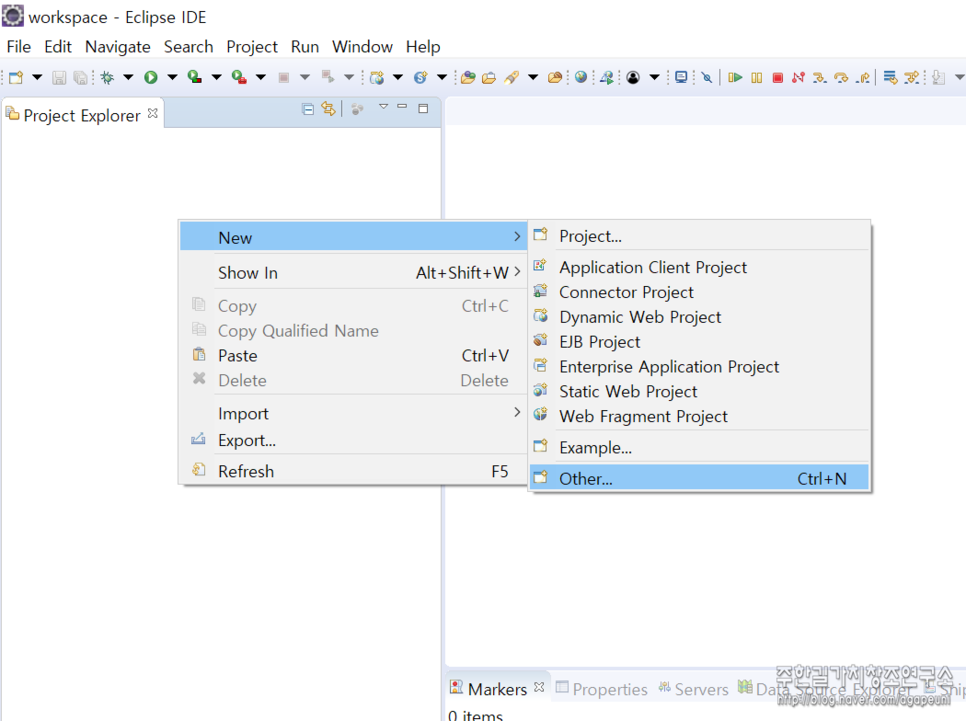Open the Debug dropdown arrow

pyautogui.click(x=128, y=77)
